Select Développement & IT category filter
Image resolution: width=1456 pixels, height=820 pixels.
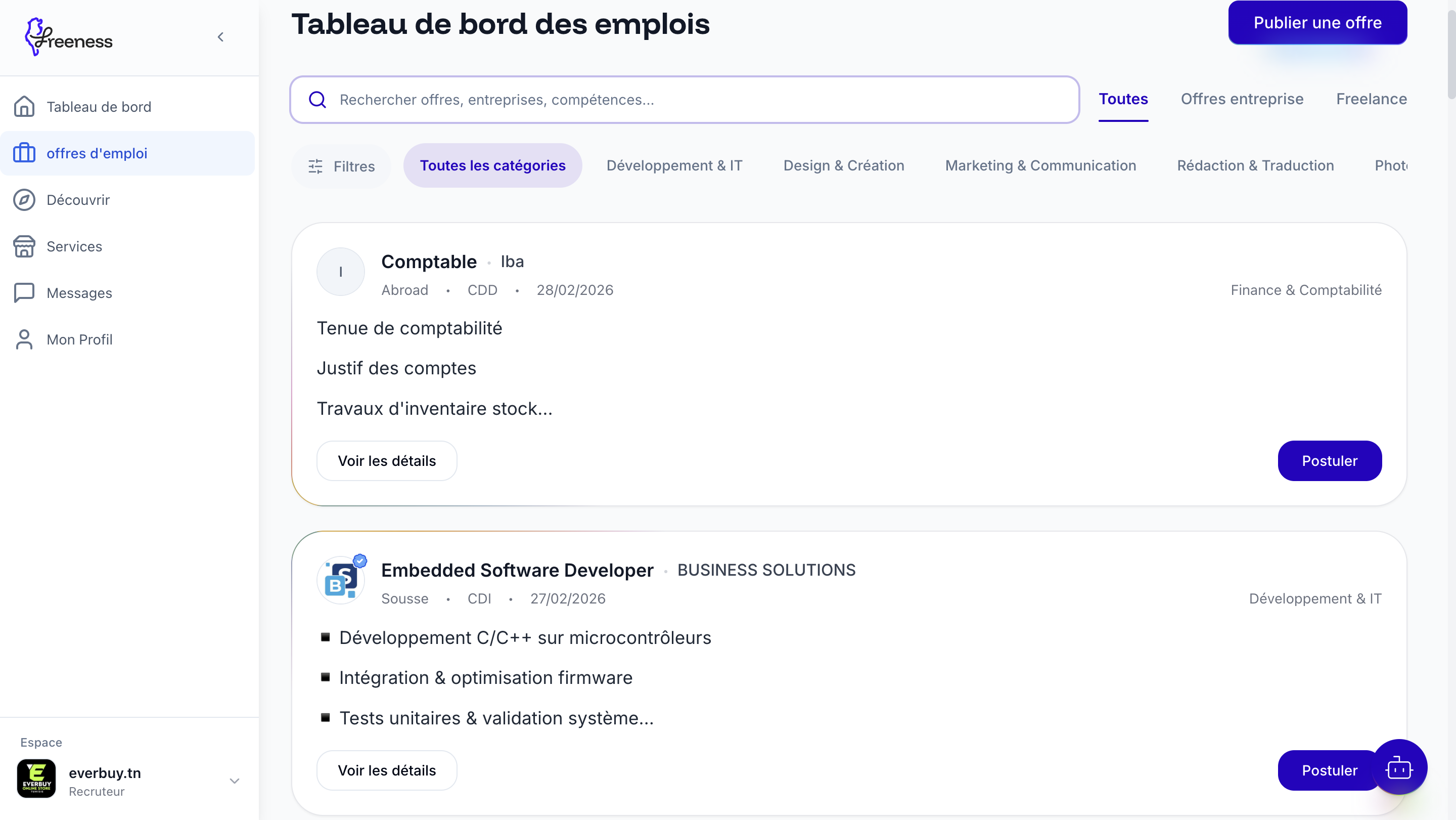click(x=674, y=166)
